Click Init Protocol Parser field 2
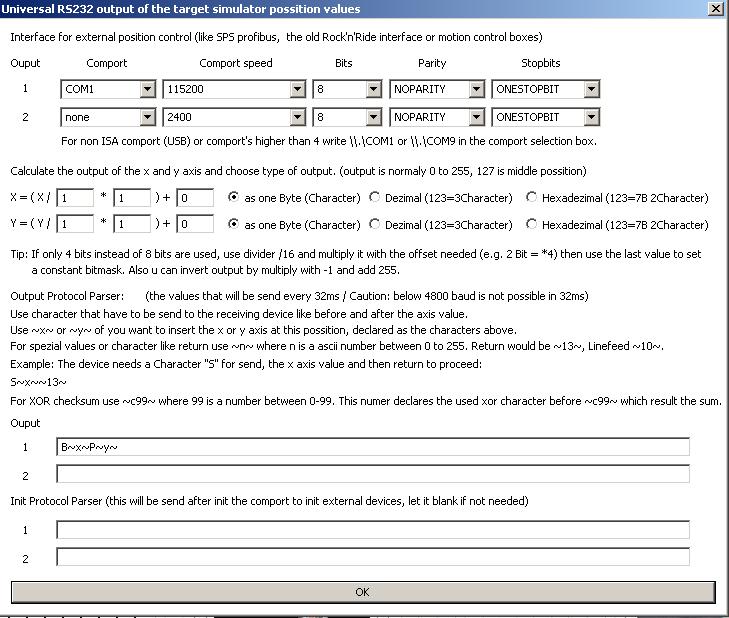Screen dimensions: 729x618 [373, 557]
